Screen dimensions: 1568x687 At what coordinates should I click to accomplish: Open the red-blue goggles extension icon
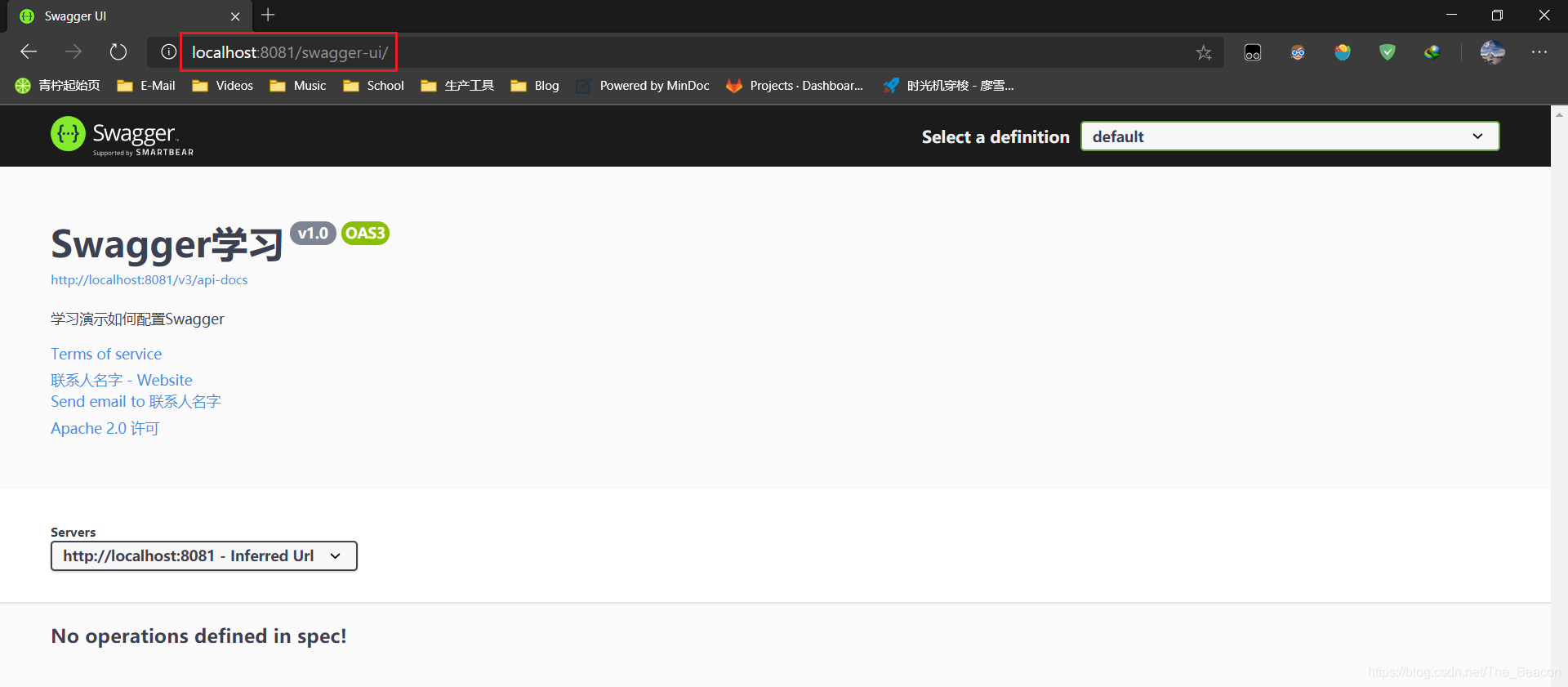[x=1298, y=53]
